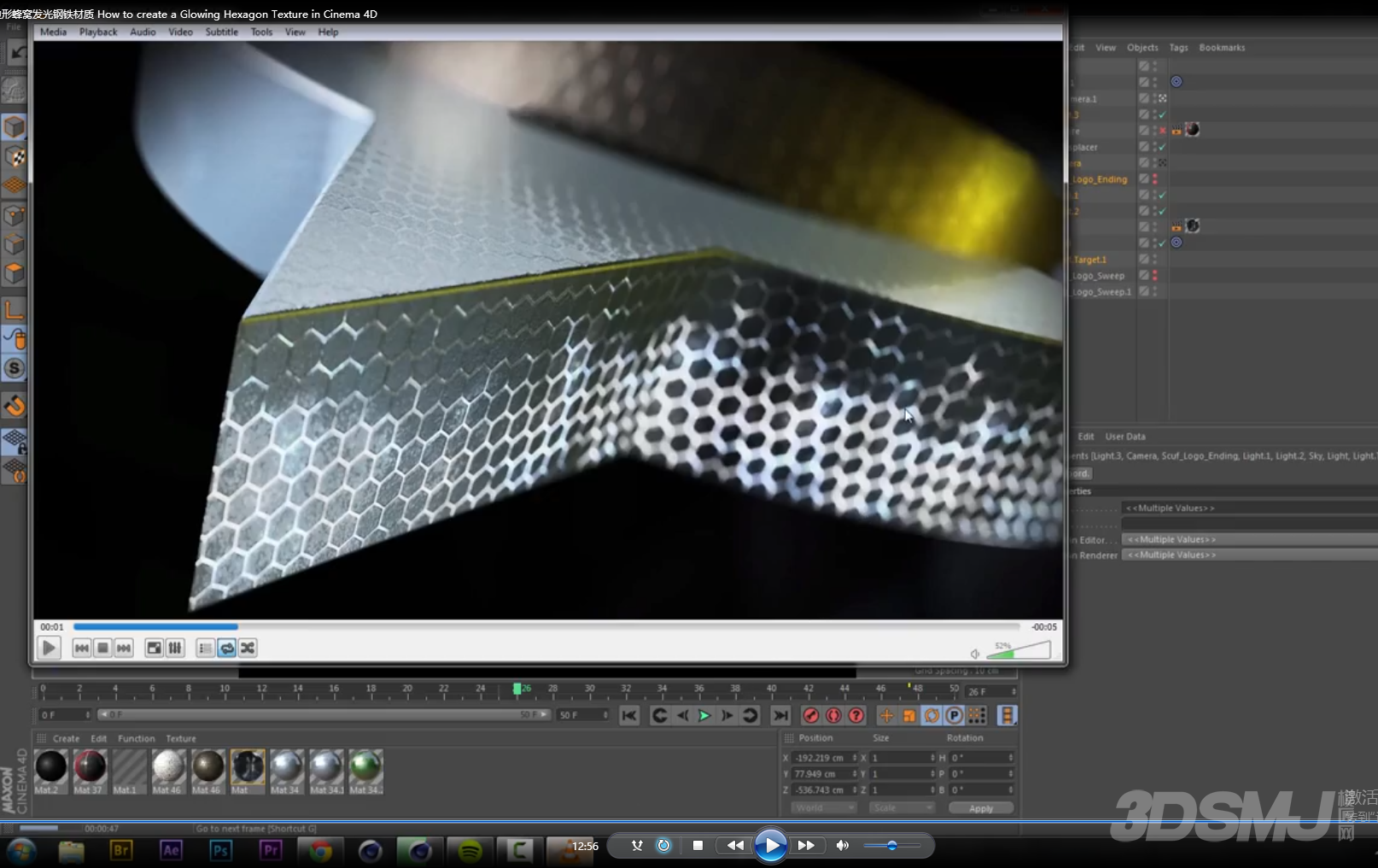Toggle VLC shuffle/random button
This screenshot has height=868, width=1378.
click(248, 649)
